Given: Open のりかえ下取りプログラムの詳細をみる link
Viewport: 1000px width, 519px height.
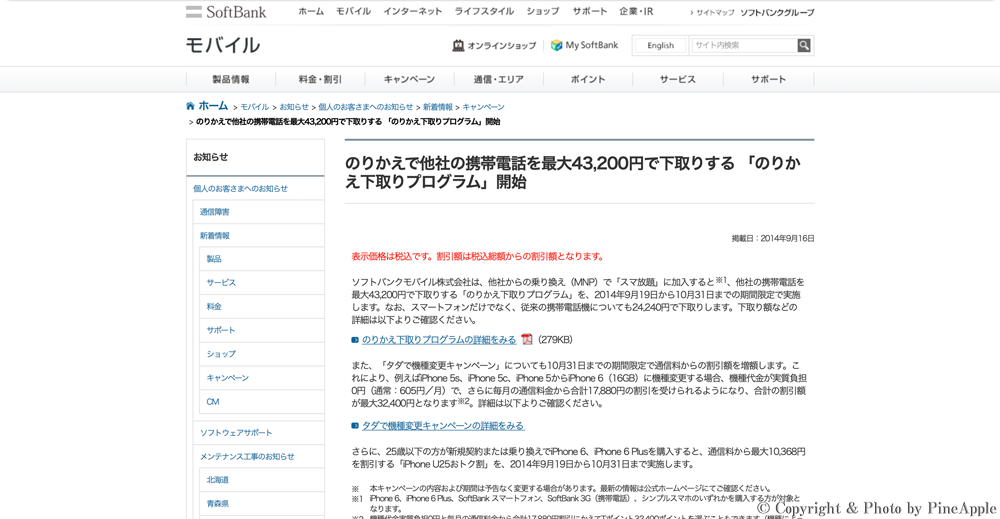Looking at the screenshot, I should [439, 340].
